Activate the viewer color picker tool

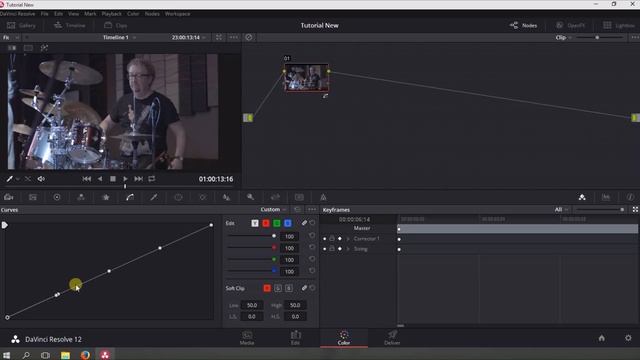[x=9, y=179]
